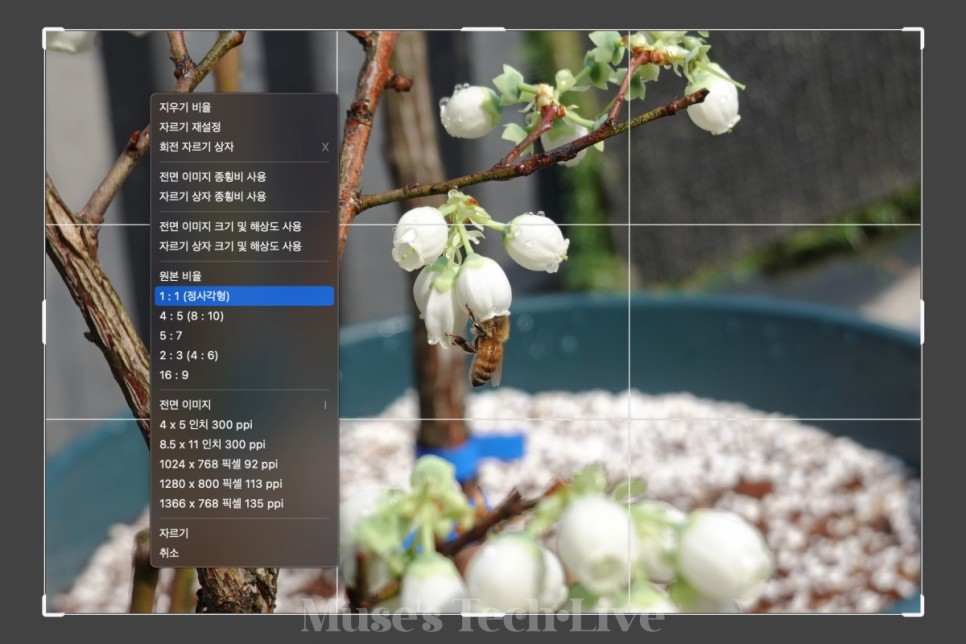Select 4 x 5 인치 300 ppi preset
Image resolution: width=966 pixels, height=644 pixels.
pos(245,425)
